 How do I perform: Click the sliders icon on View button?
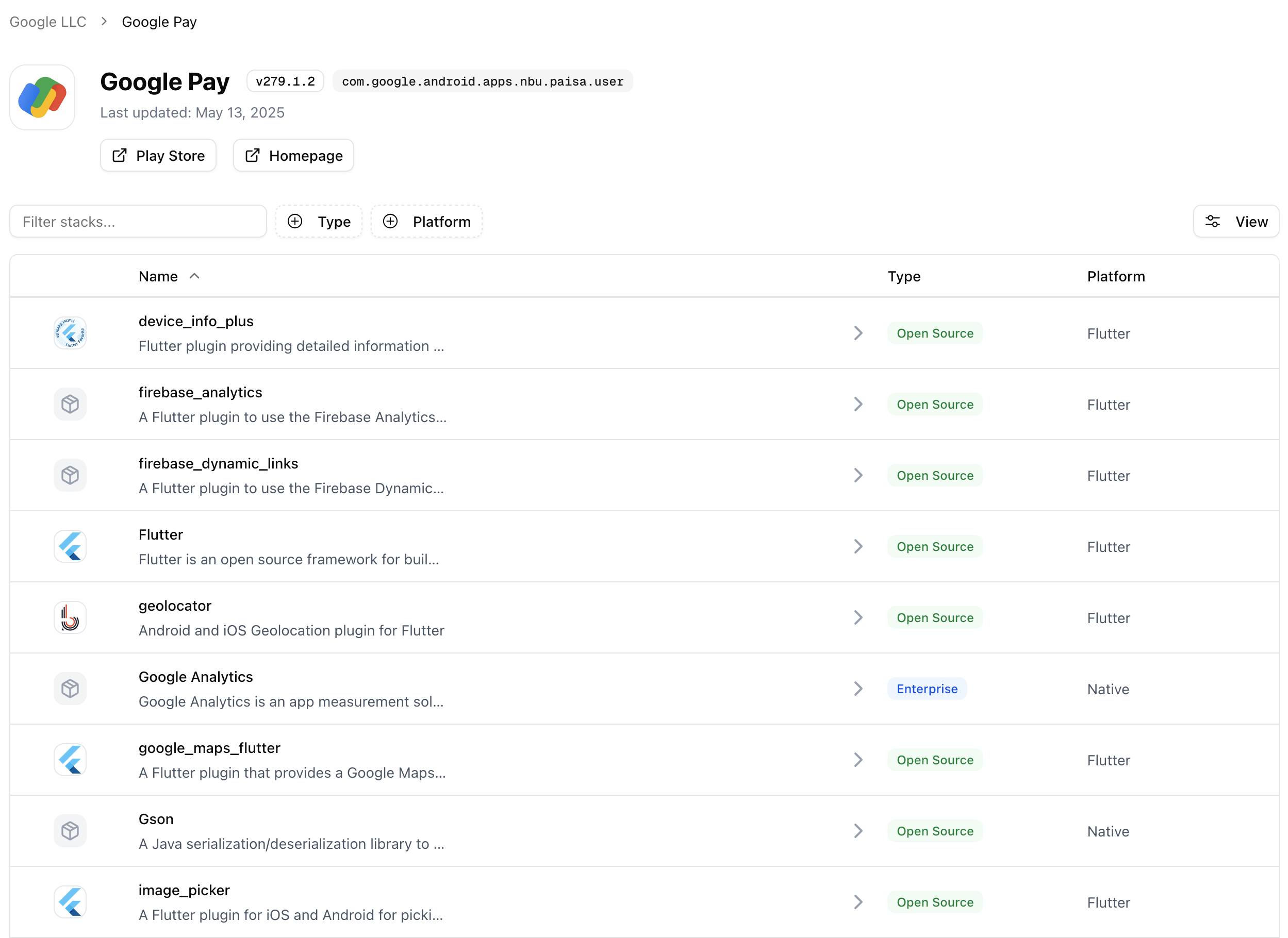1213,222
